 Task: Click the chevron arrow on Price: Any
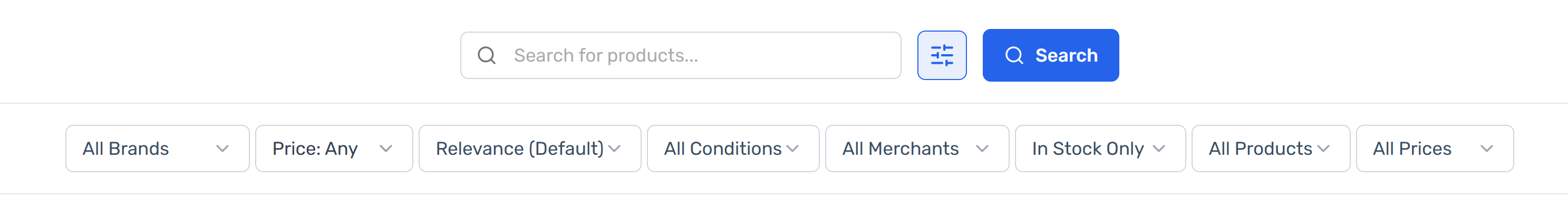pos(386,149)
